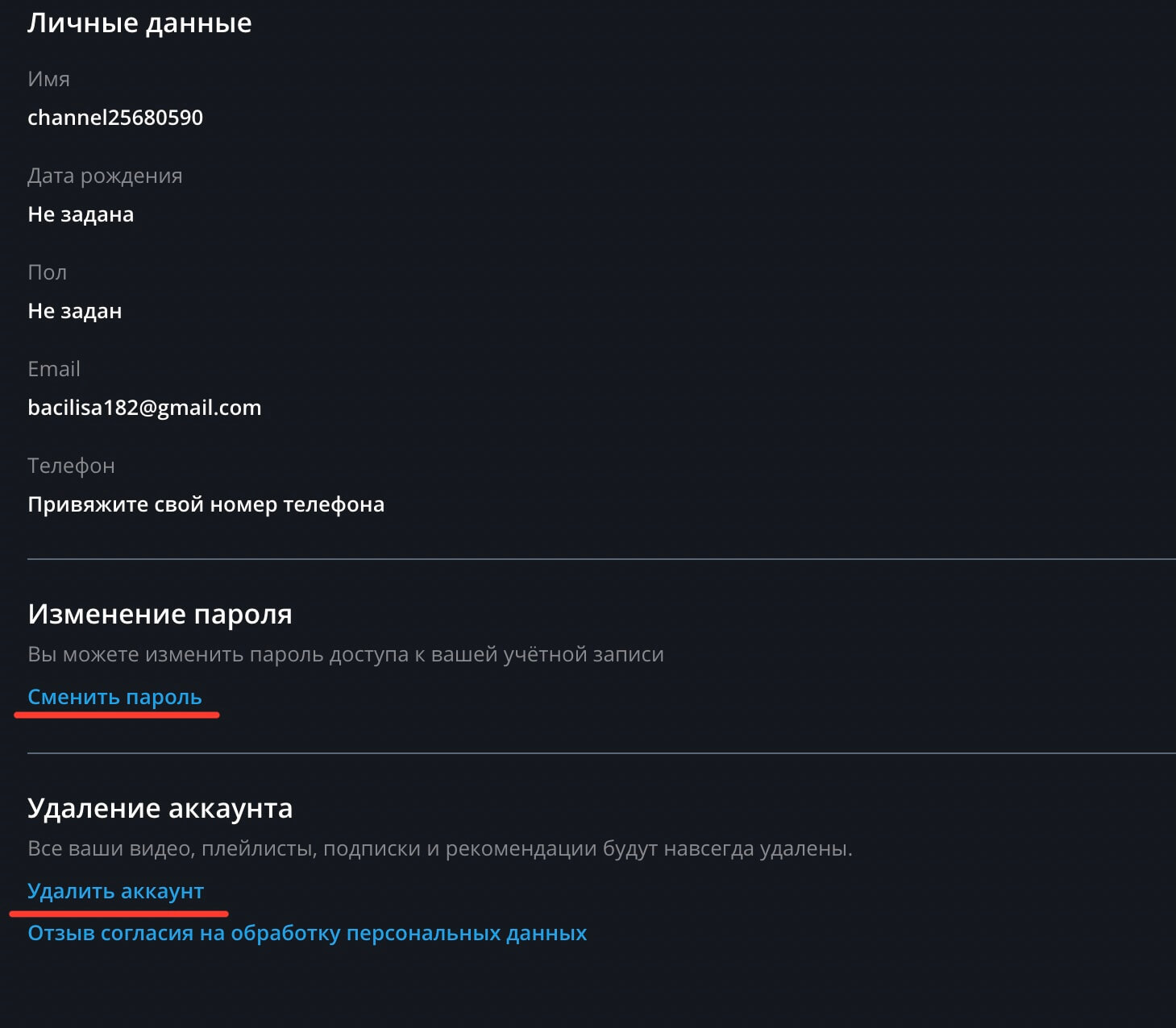This screenshot has height=1028, width=1176.
Task: Click the password change description text
Action: (x=346, y=654)
